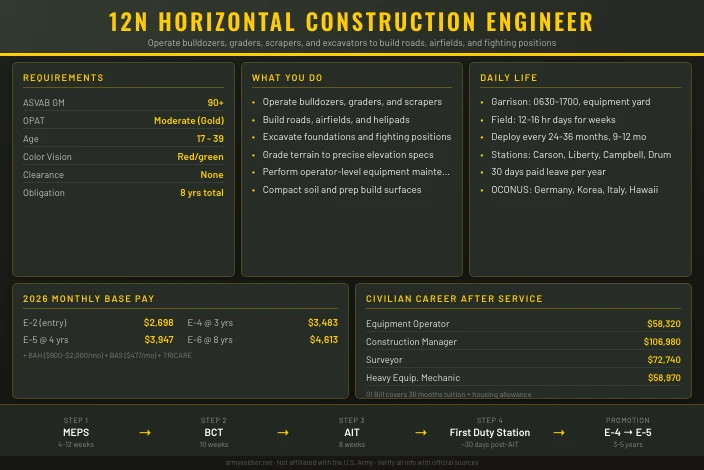Click the E-6 @ 8 yrs pay $4,613
Viewport: 704px width, 470px height.
[324, 340]
